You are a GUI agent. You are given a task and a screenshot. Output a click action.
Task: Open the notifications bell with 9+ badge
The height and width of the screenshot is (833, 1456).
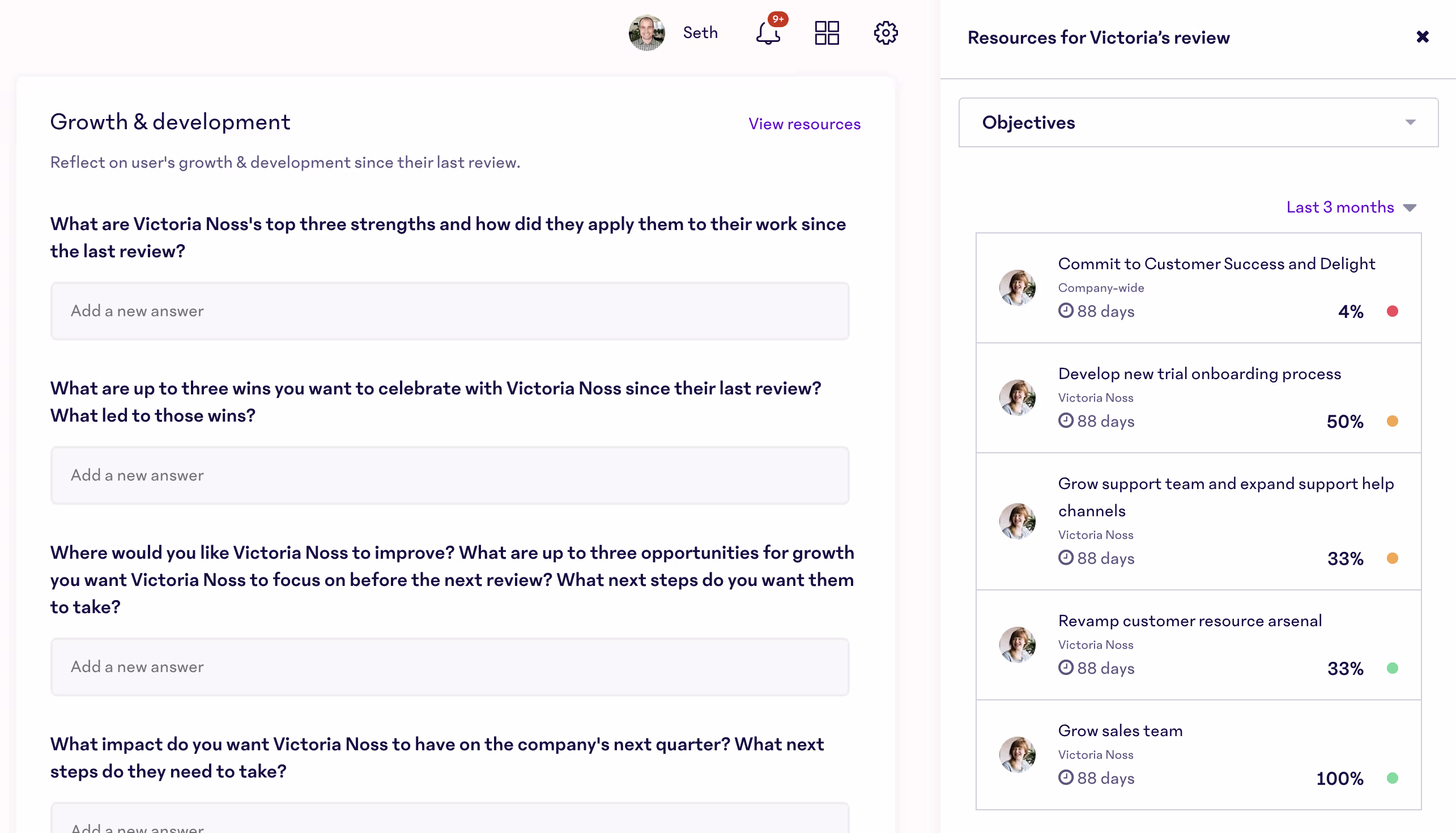pyautogui.click(x=768, y=33)
